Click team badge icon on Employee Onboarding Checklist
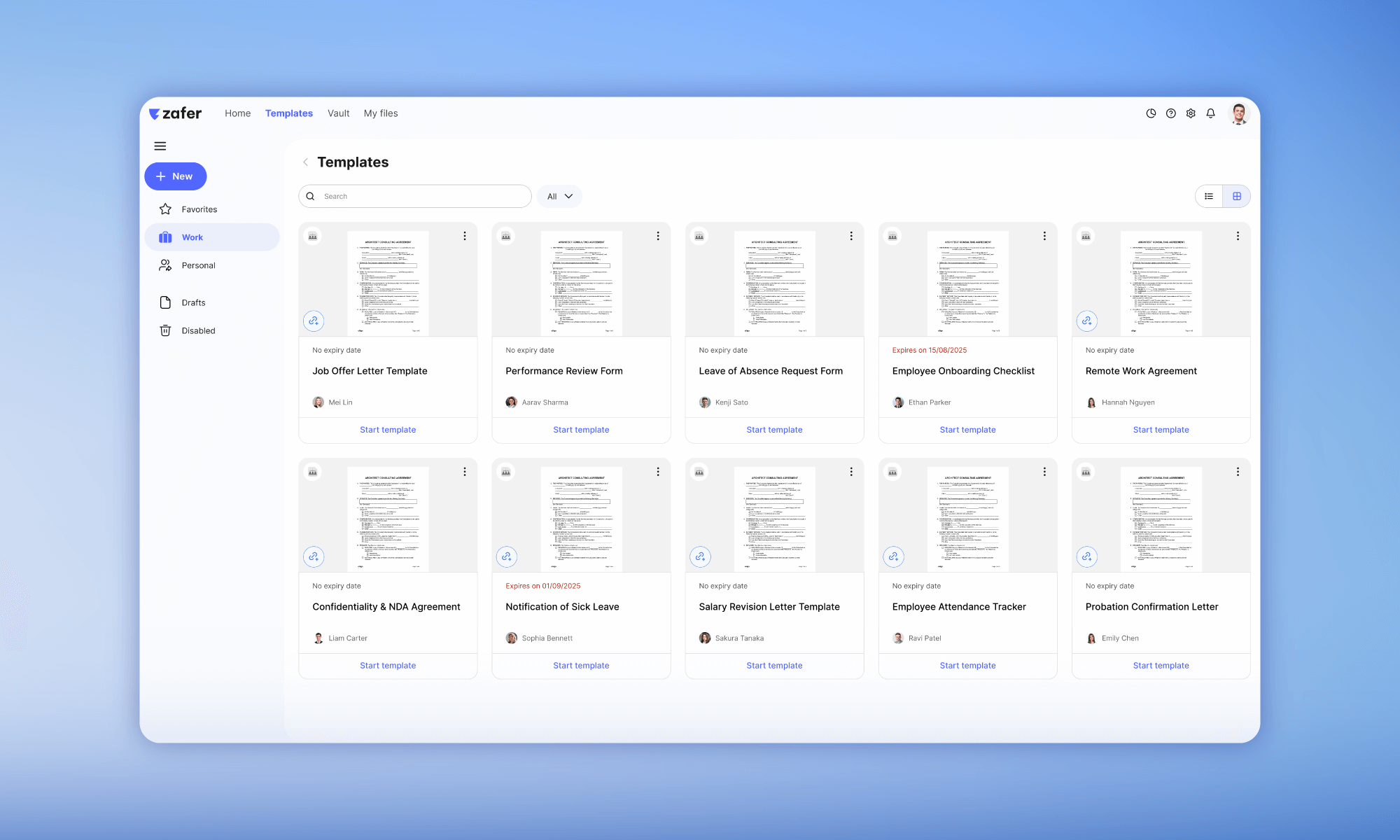1400x840 pixels. [892, 237]
